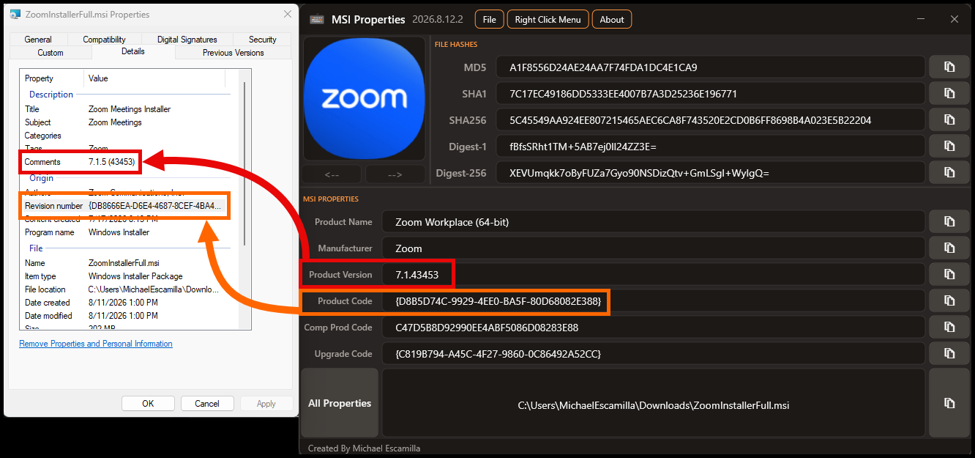Click the MSI Properties app icon in title bar
The image size is (975, 458).
click(316, 20)
